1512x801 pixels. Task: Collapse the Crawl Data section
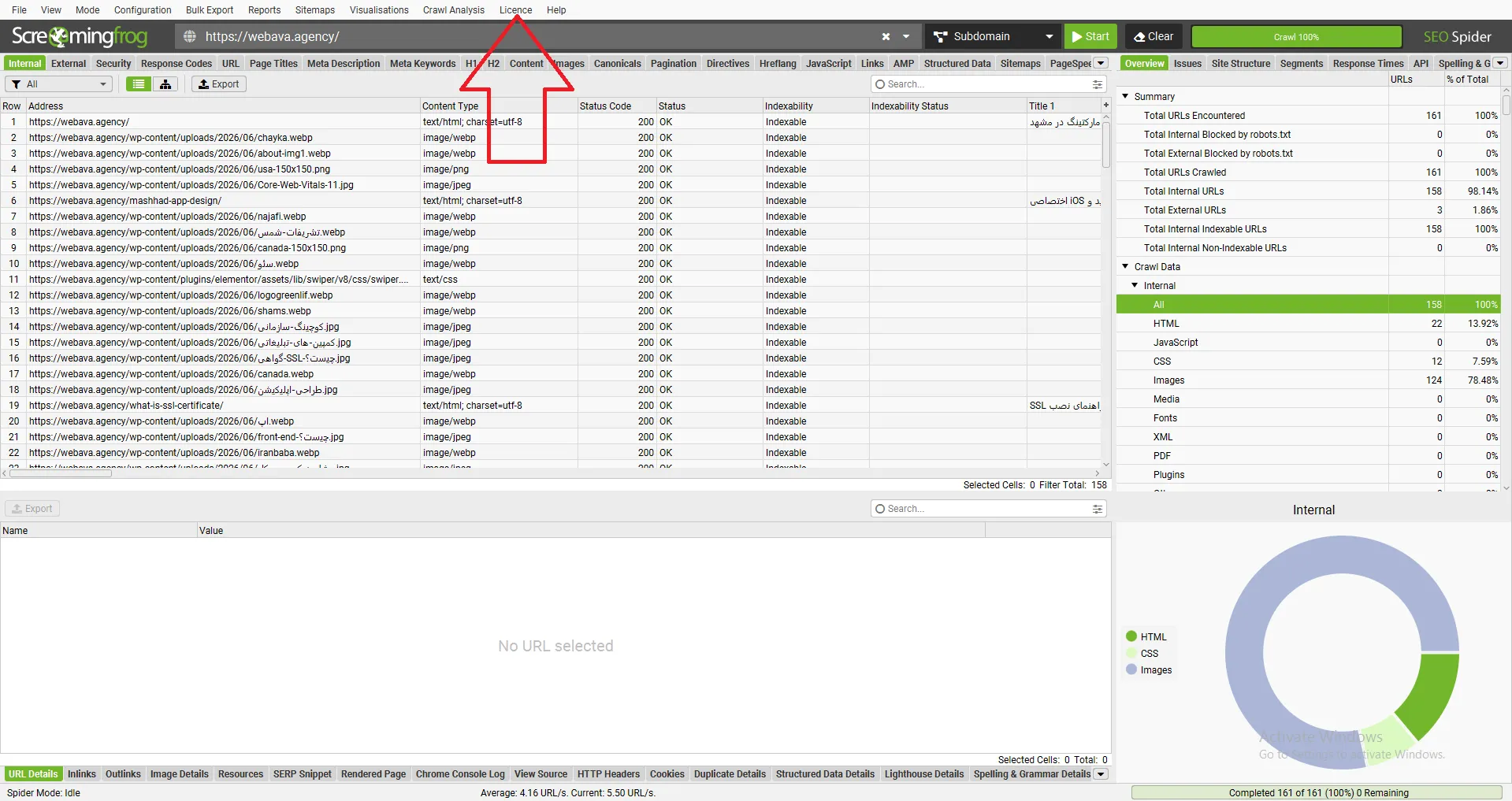pyautogui.click(x=1125, y=266)
